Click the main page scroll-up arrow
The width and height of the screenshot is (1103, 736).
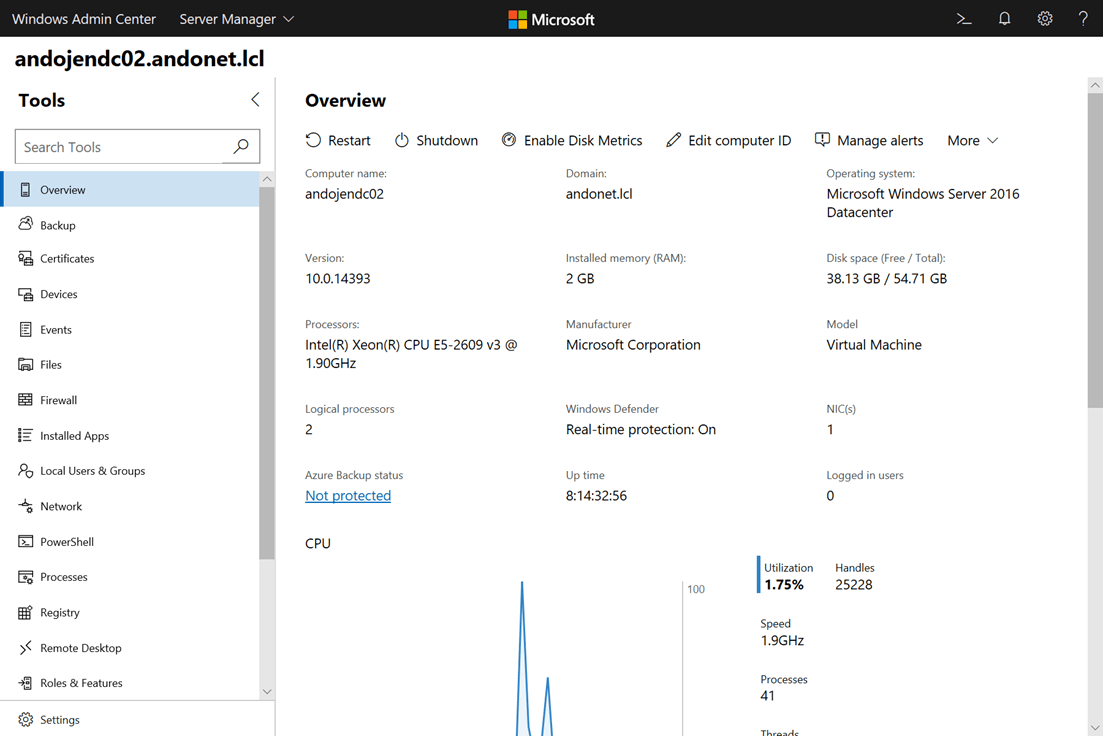[1095, 85]
